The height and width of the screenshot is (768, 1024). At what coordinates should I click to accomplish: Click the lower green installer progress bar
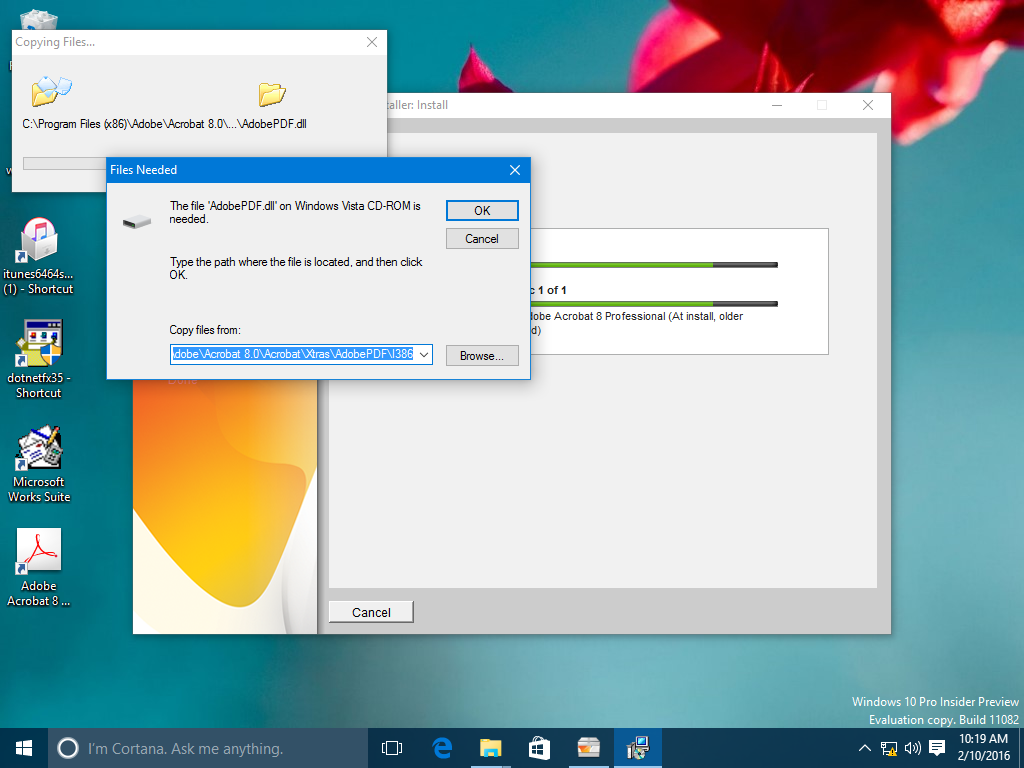[653, 304]
